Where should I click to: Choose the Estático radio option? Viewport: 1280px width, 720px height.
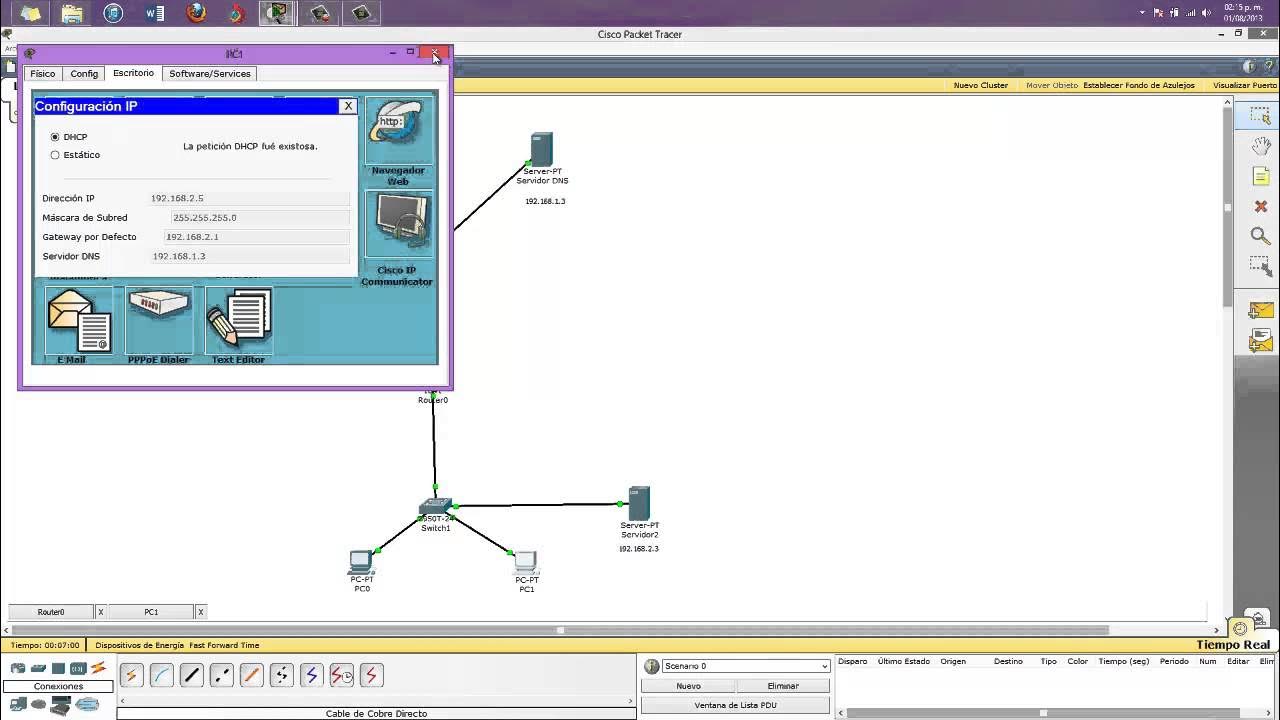[x=55, y=155]
